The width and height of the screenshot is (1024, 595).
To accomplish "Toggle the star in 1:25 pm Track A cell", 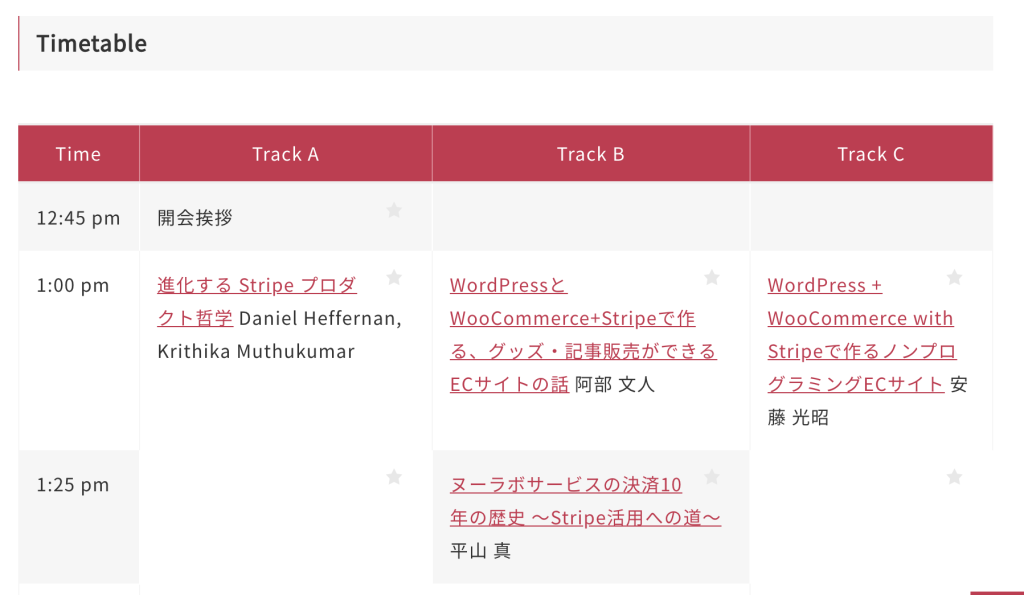I will [x=394, y=477].
